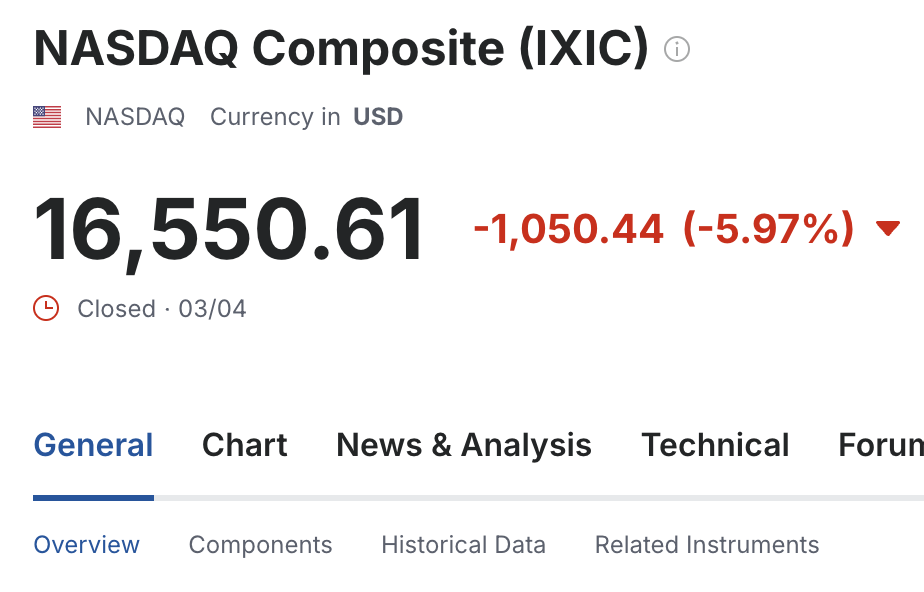
Task: Click the (-5.97%) percent change
Action: coord(768,229)
